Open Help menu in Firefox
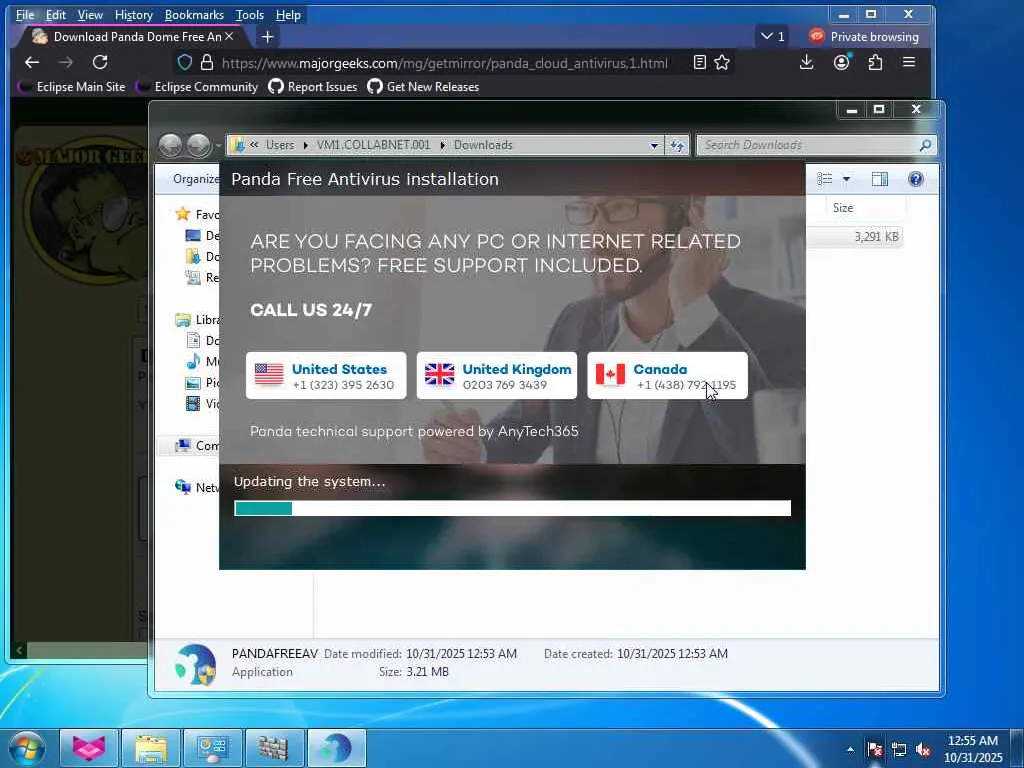This screenshot has height=768, width=1024. click(x=288, y=14)
